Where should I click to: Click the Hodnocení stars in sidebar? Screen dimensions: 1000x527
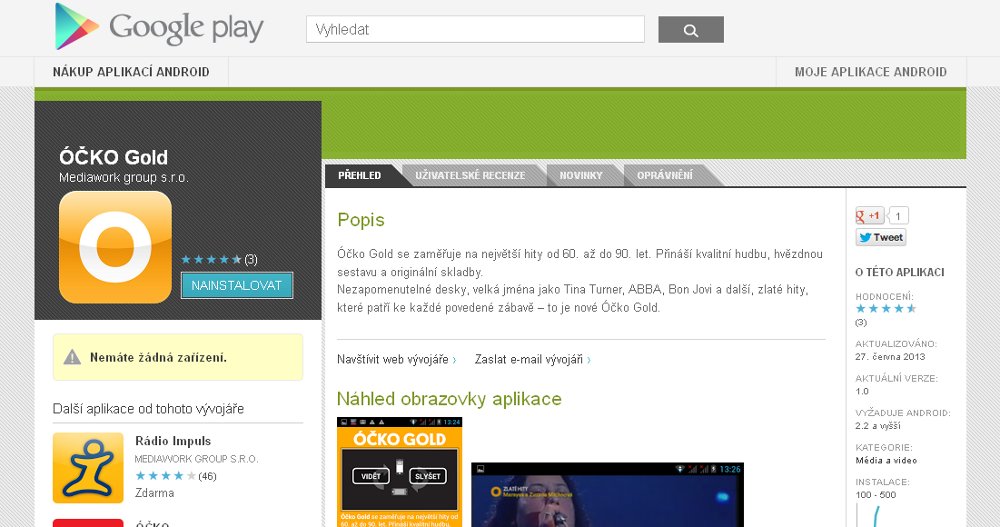point(886,309)
